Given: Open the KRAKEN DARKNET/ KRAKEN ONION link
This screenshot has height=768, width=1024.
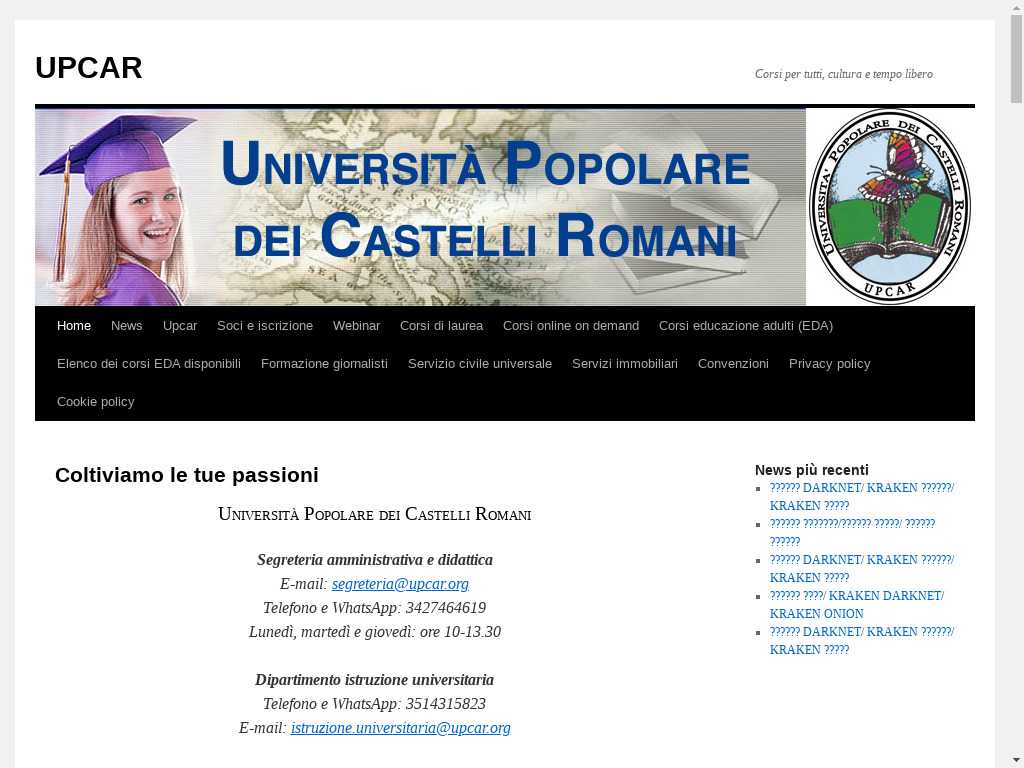Looking at the screenshot, I should pyautogui.click(x=857, y=604).
